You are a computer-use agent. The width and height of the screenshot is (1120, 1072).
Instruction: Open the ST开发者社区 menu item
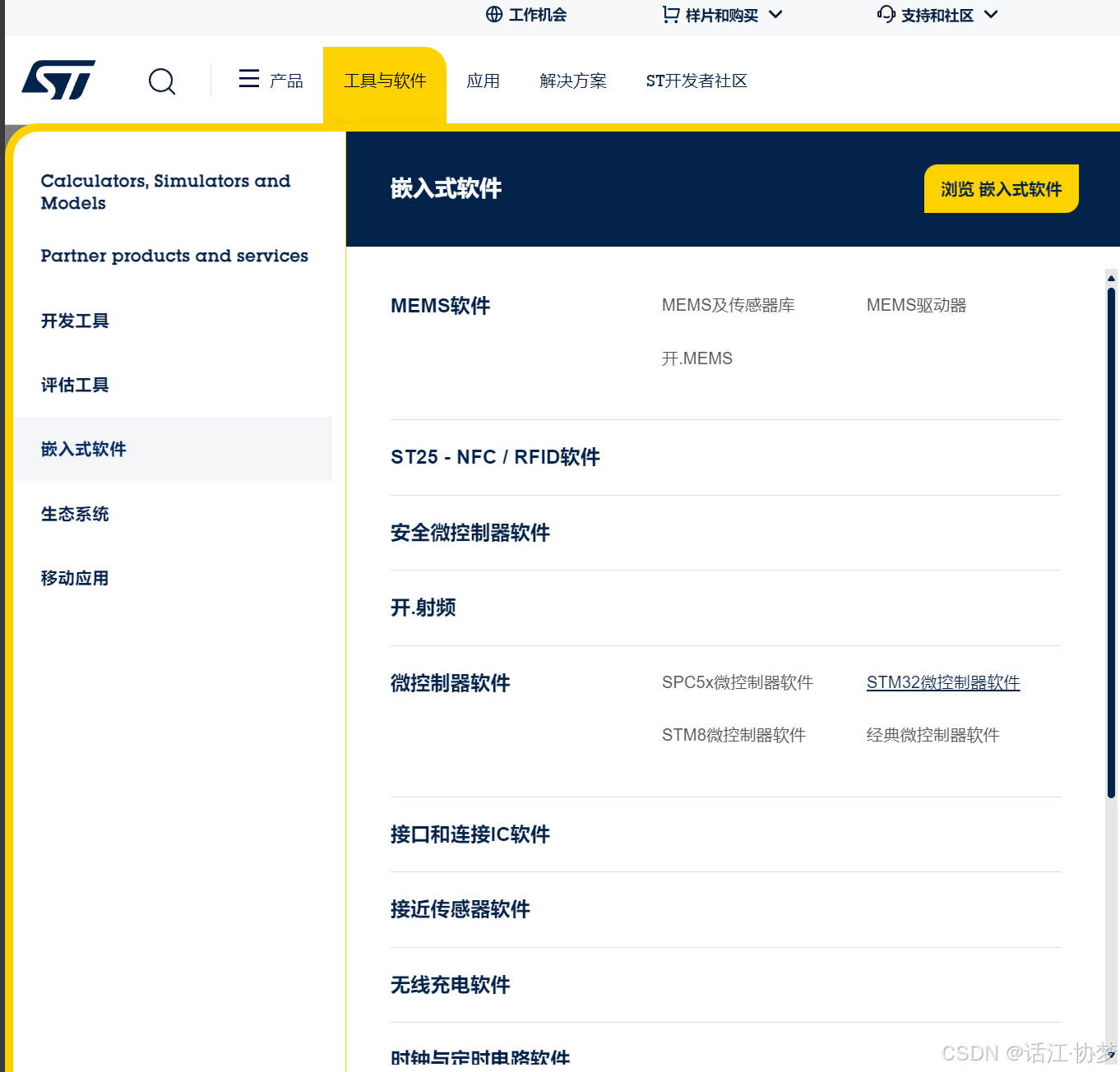click(697, 81)
